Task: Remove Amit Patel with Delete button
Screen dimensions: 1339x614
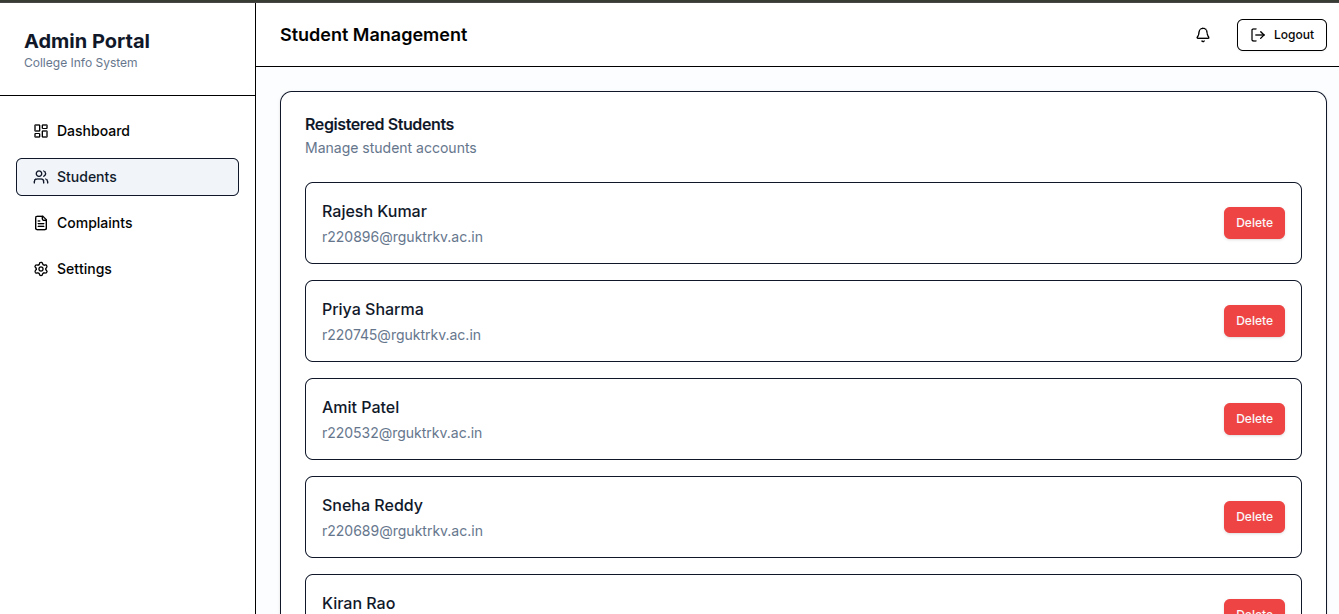Action: click(x=1254, y=419)
